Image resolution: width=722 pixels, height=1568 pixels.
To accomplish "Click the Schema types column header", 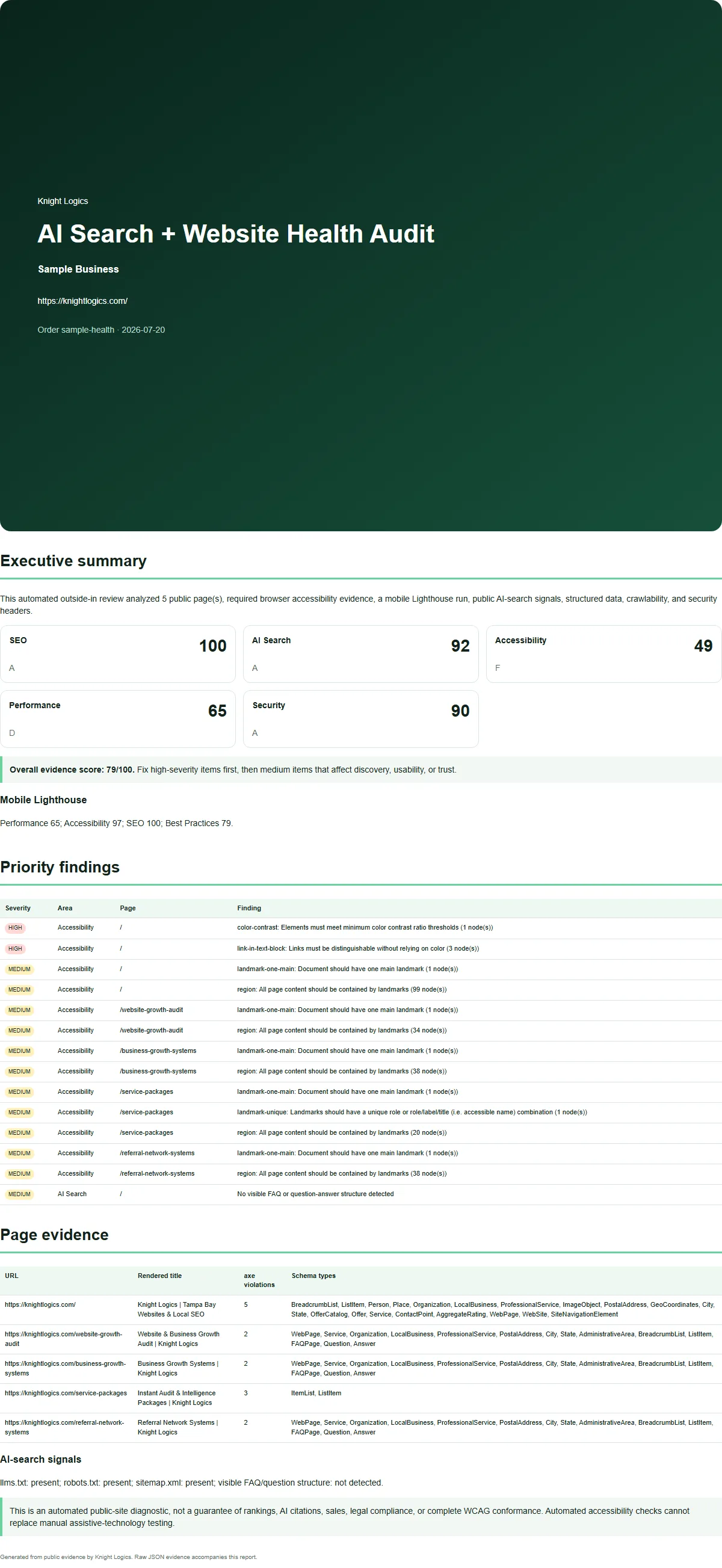I will 313,1276.
